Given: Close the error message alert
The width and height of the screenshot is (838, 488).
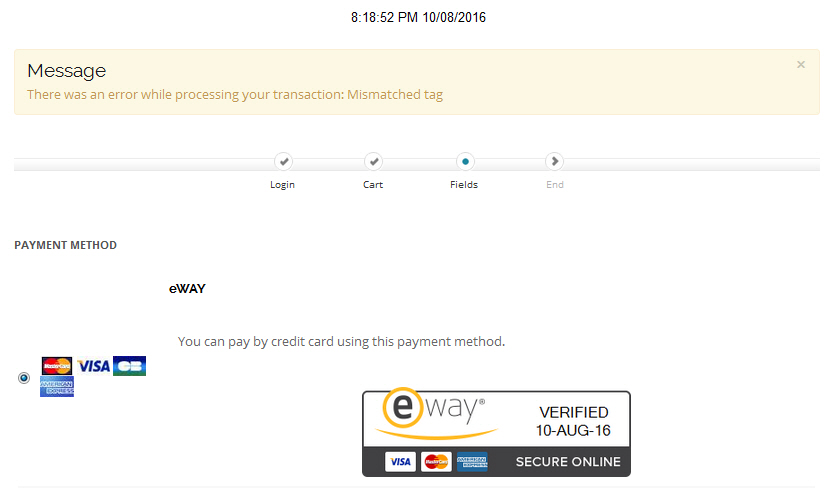Looking at the screenshot, I should (800, 65).
